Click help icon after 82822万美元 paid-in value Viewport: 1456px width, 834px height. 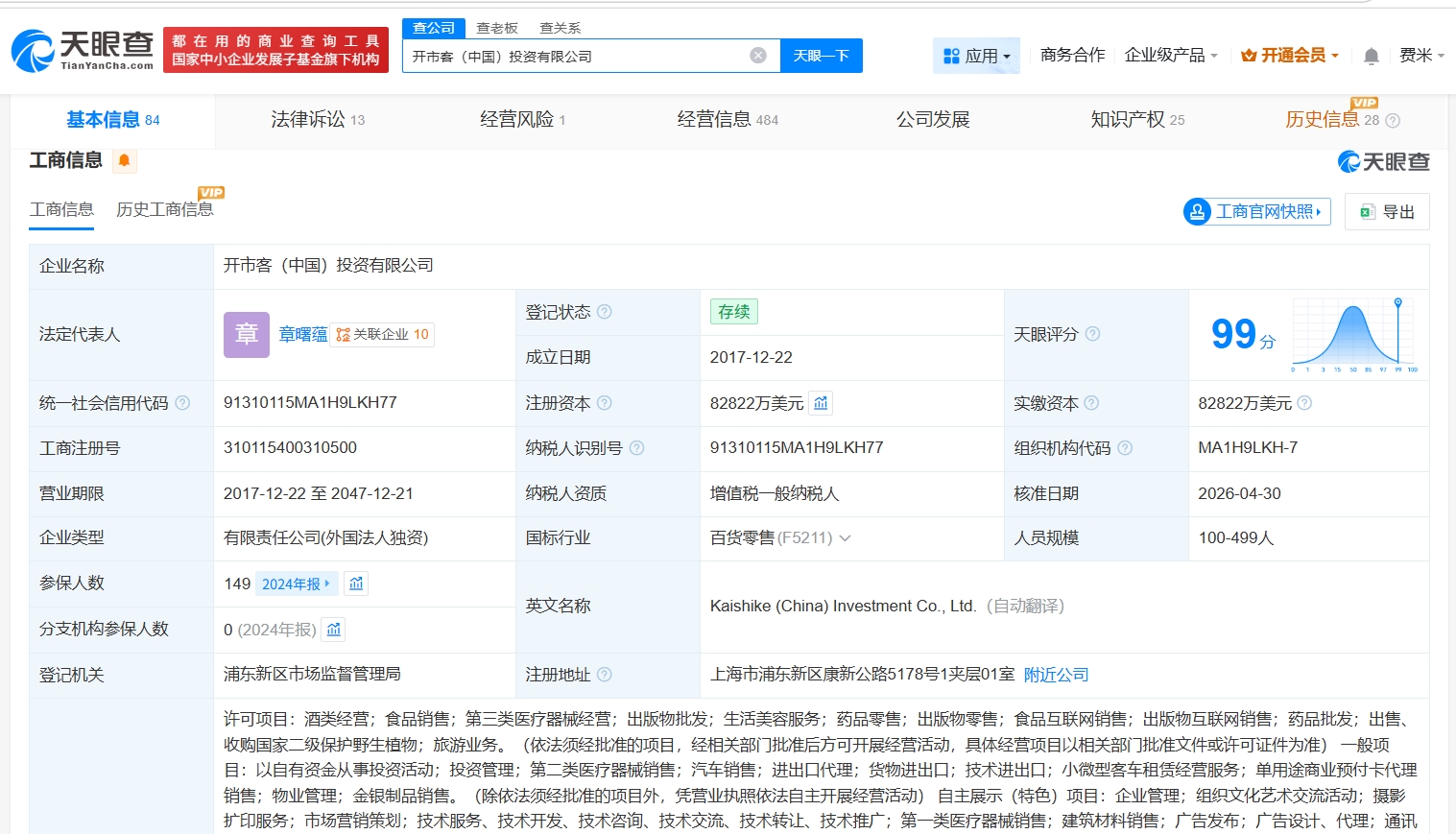1304,403
